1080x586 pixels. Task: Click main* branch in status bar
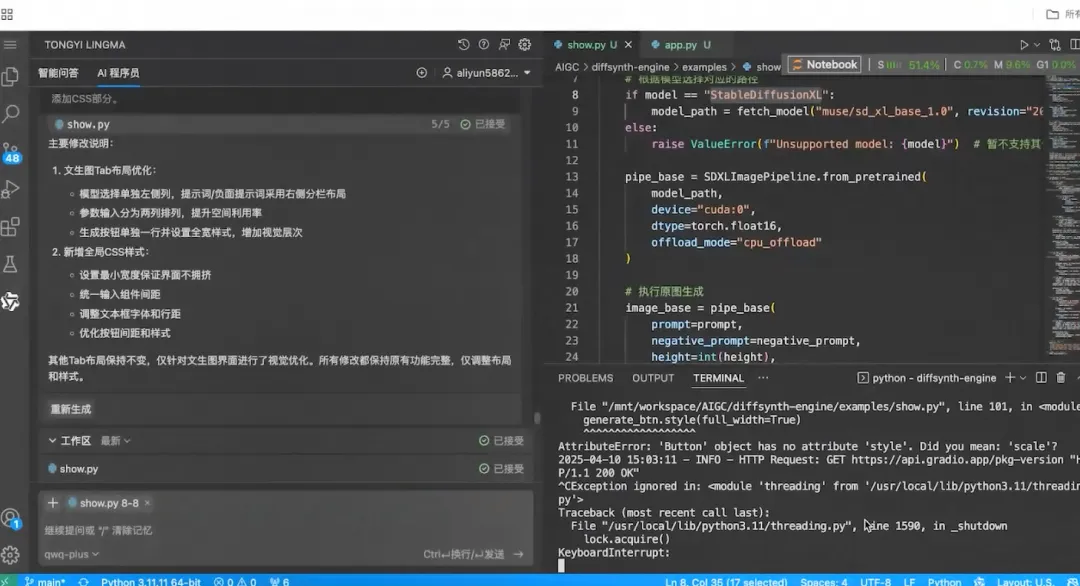(45, 581)
